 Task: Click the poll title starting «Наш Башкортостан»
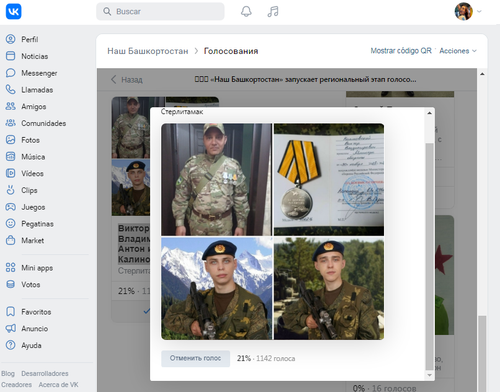tap(305, 79)
